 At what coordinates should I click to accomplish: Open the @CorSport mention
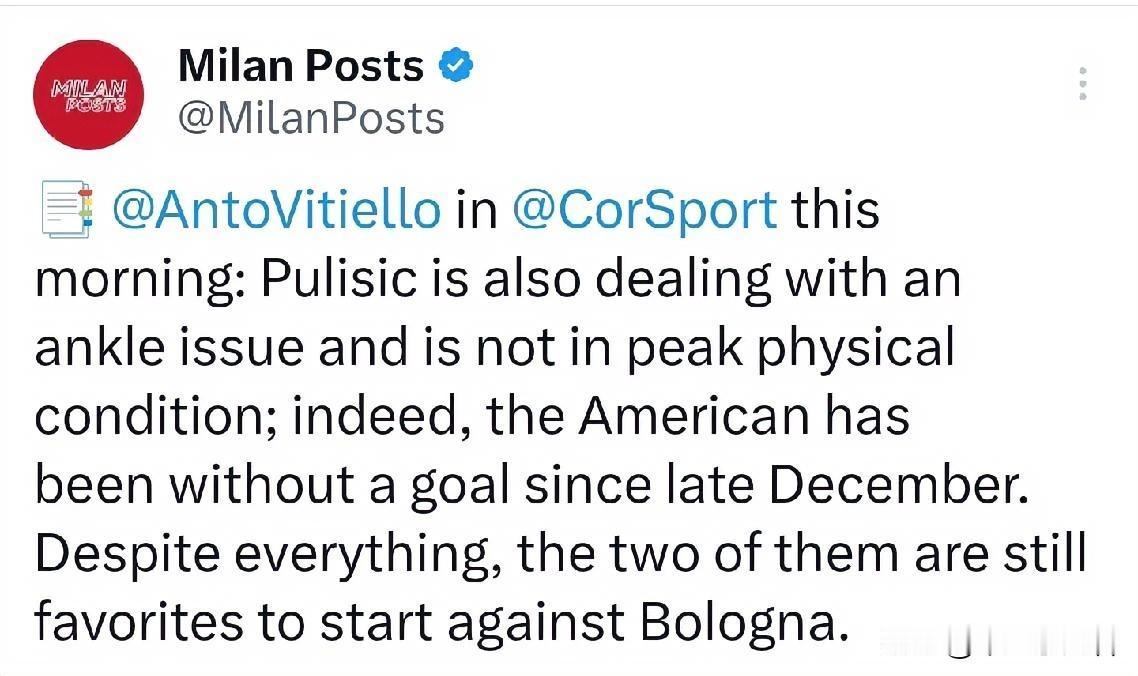[x=644, y=210]
